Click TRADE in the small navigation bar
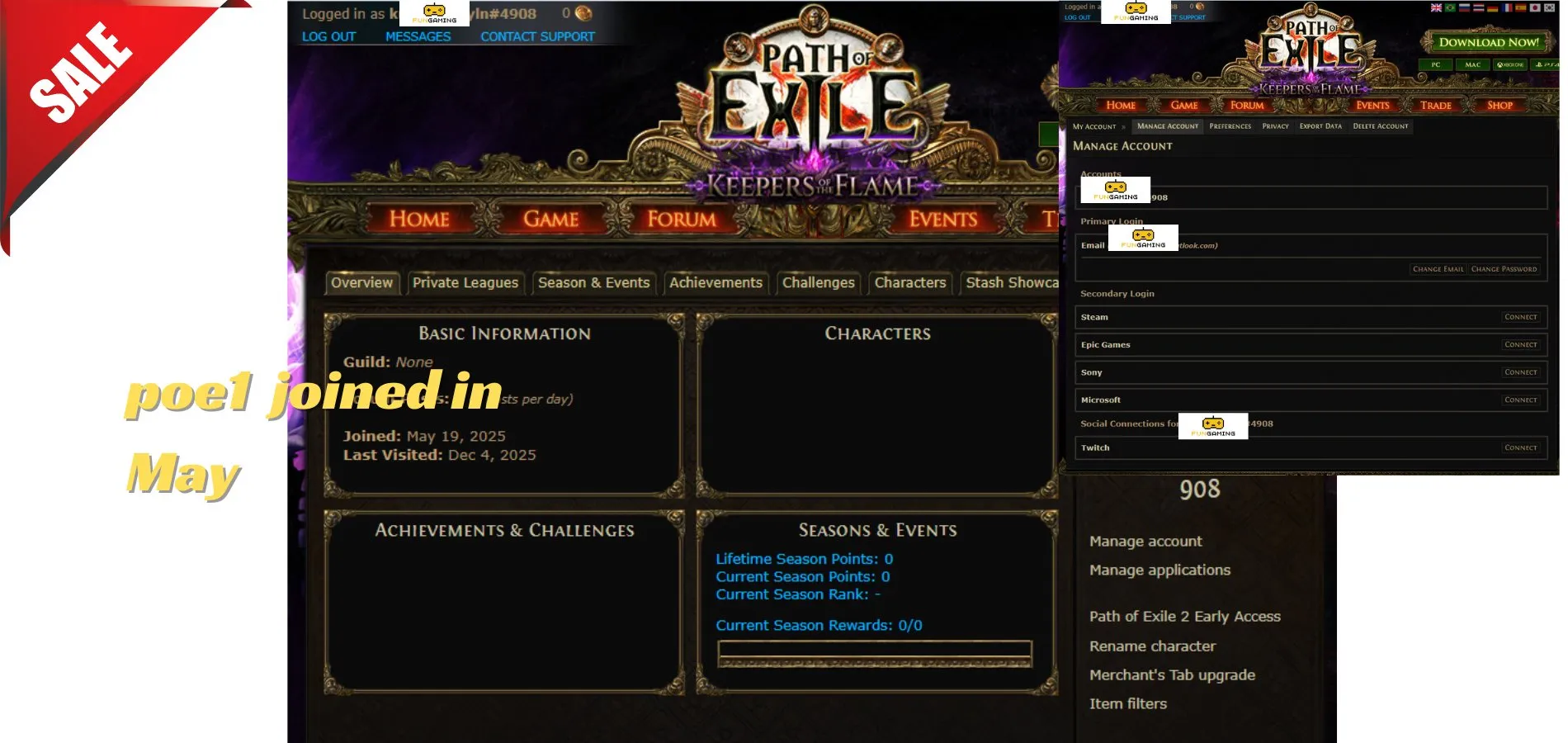Image resolution: width=1568 pixels, height=743 pixels. tap(1436, 105)
